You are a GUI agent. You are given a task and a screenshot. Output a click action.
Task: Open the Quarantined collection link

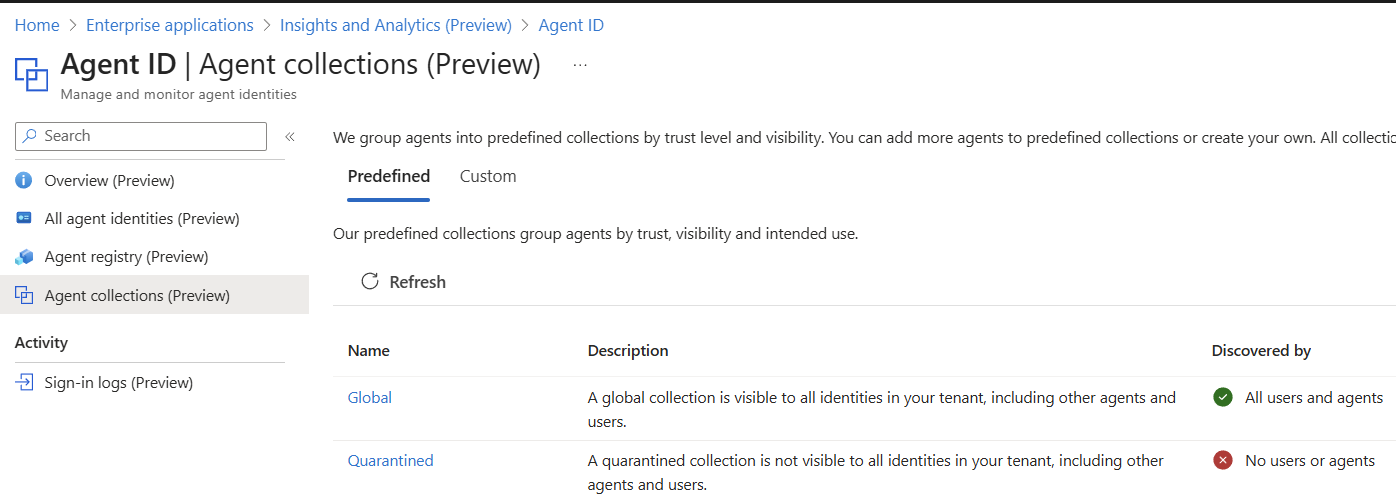391,461
